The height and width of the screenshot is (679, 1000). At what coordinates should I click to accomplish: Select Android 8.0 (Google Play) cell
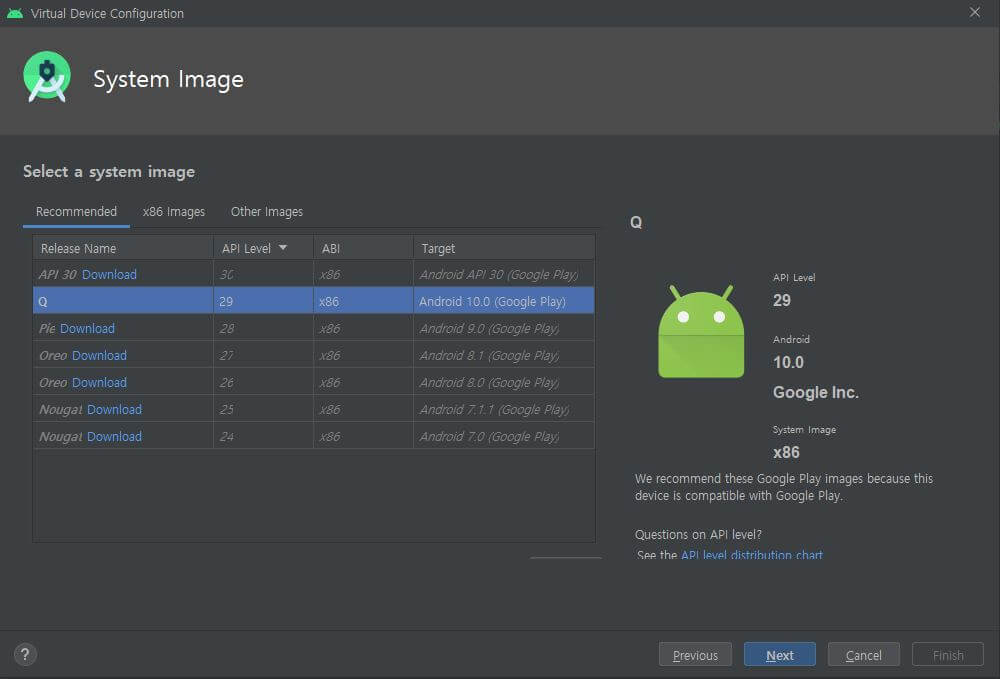point(504,383)
